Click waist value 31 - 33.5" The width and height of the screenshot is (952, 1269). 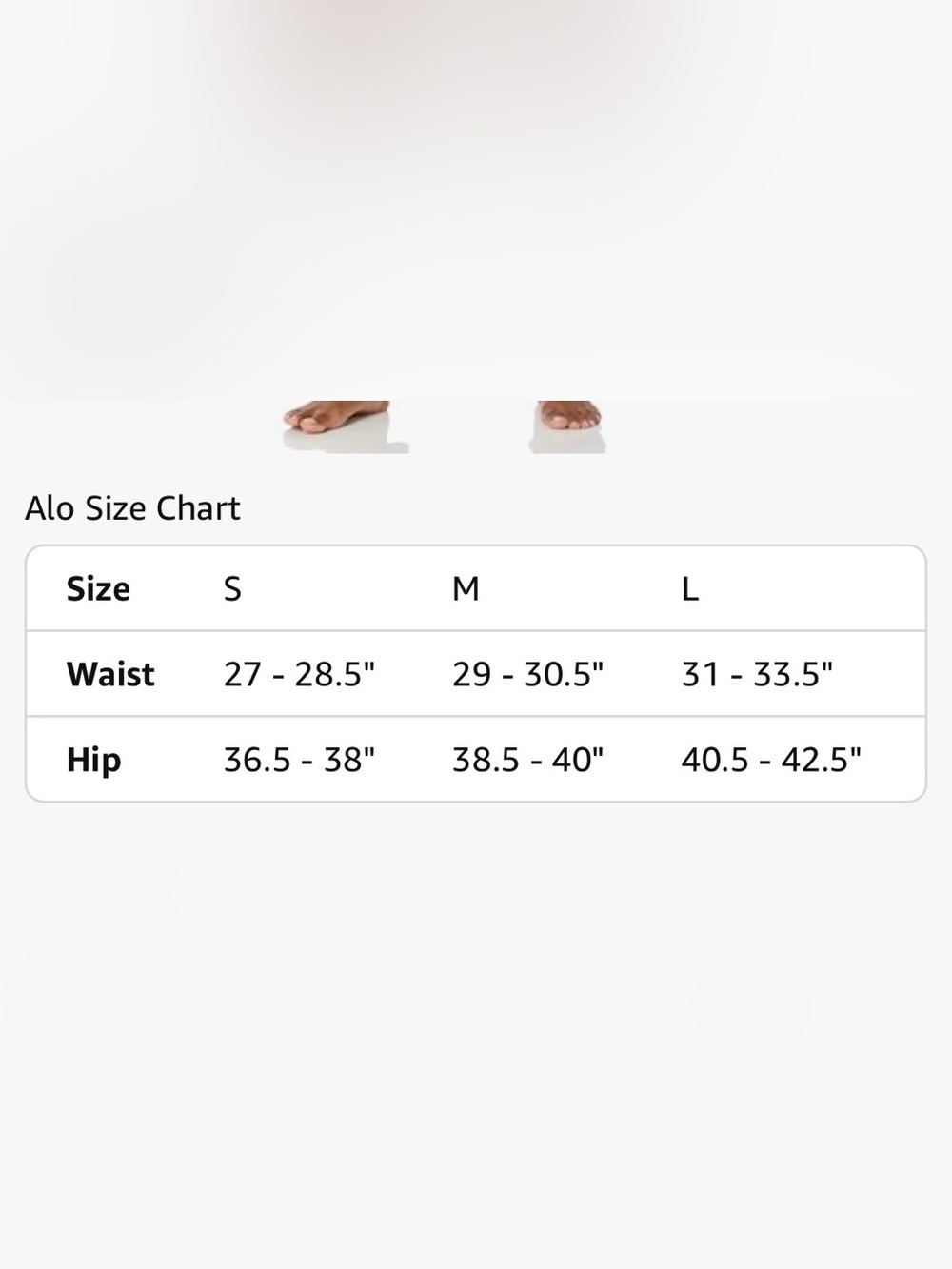[757, 674]
